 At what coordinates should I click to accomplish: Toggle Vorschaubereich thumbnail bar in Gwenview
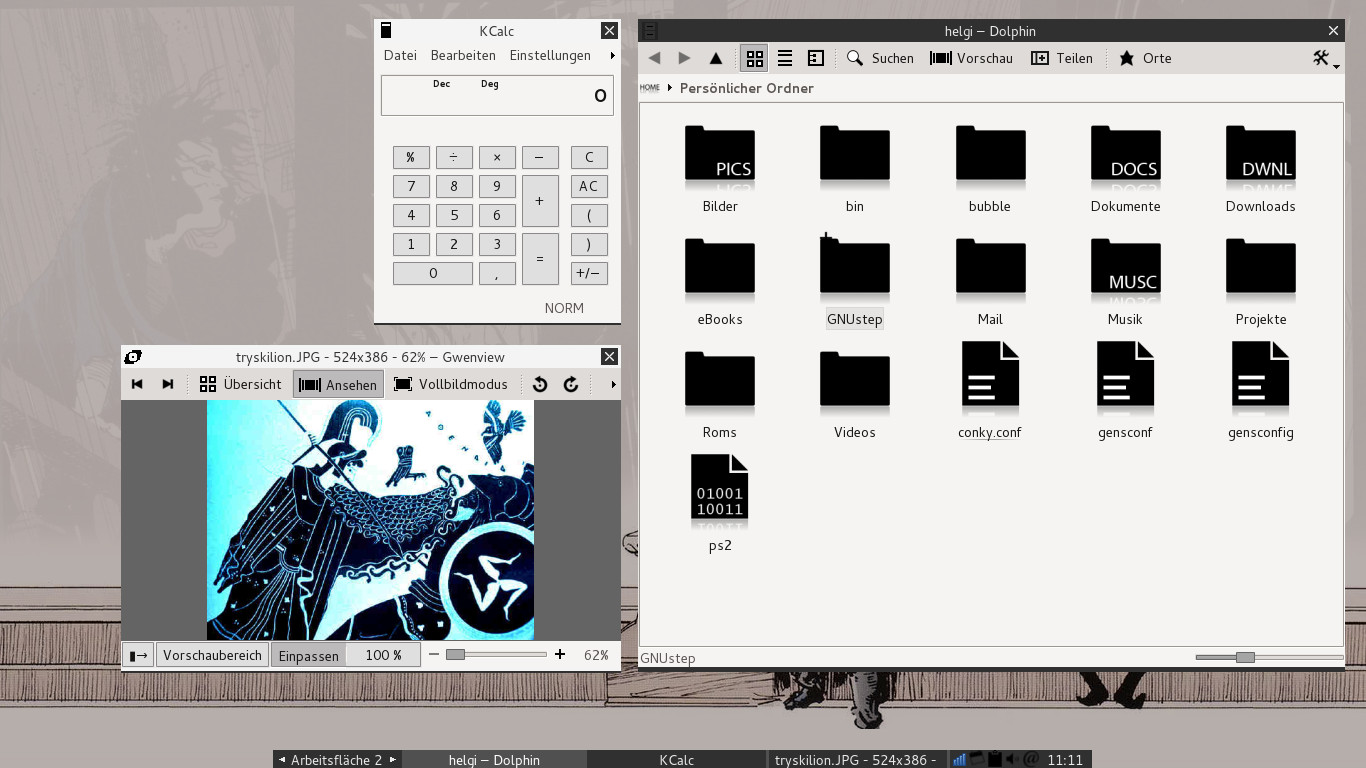pos(212,655)
